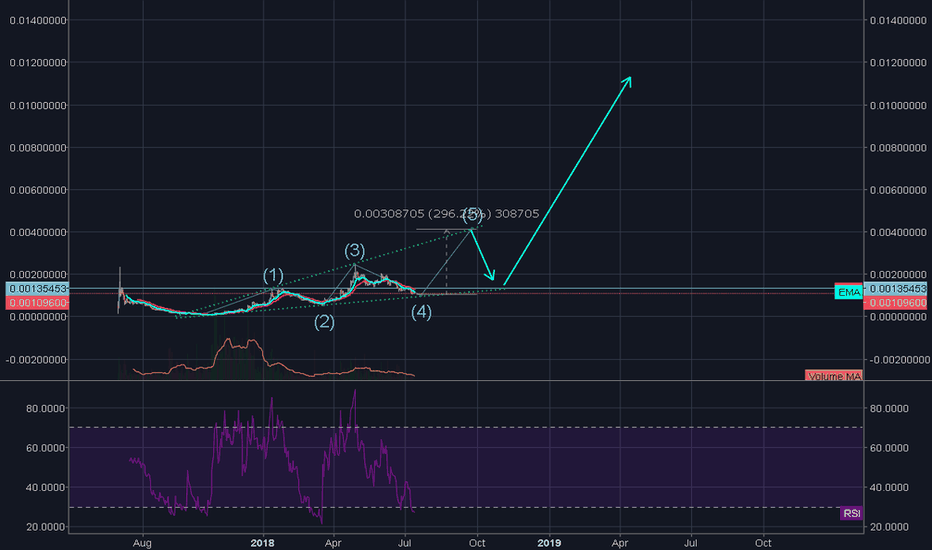This screenshot has width=932, height=550.
Task: Click the last Oct label on time axis
Action: [x=763, y=543]
